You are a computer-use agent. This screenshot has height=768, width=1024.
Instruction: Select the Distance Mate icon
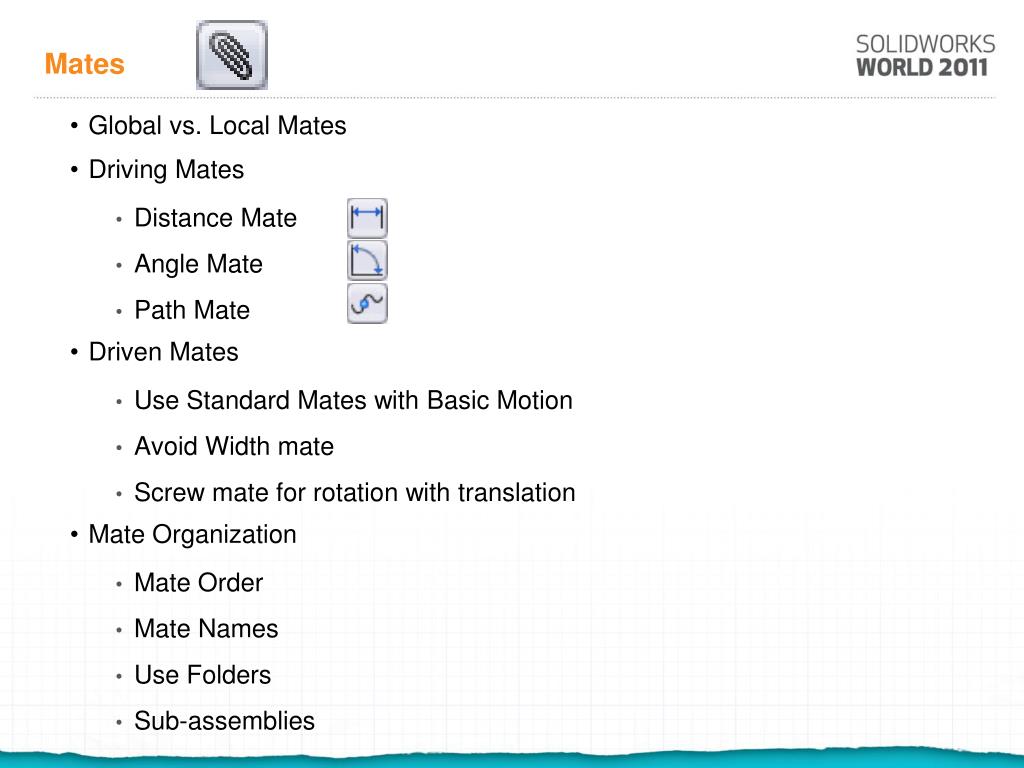[x=367, y=218]
